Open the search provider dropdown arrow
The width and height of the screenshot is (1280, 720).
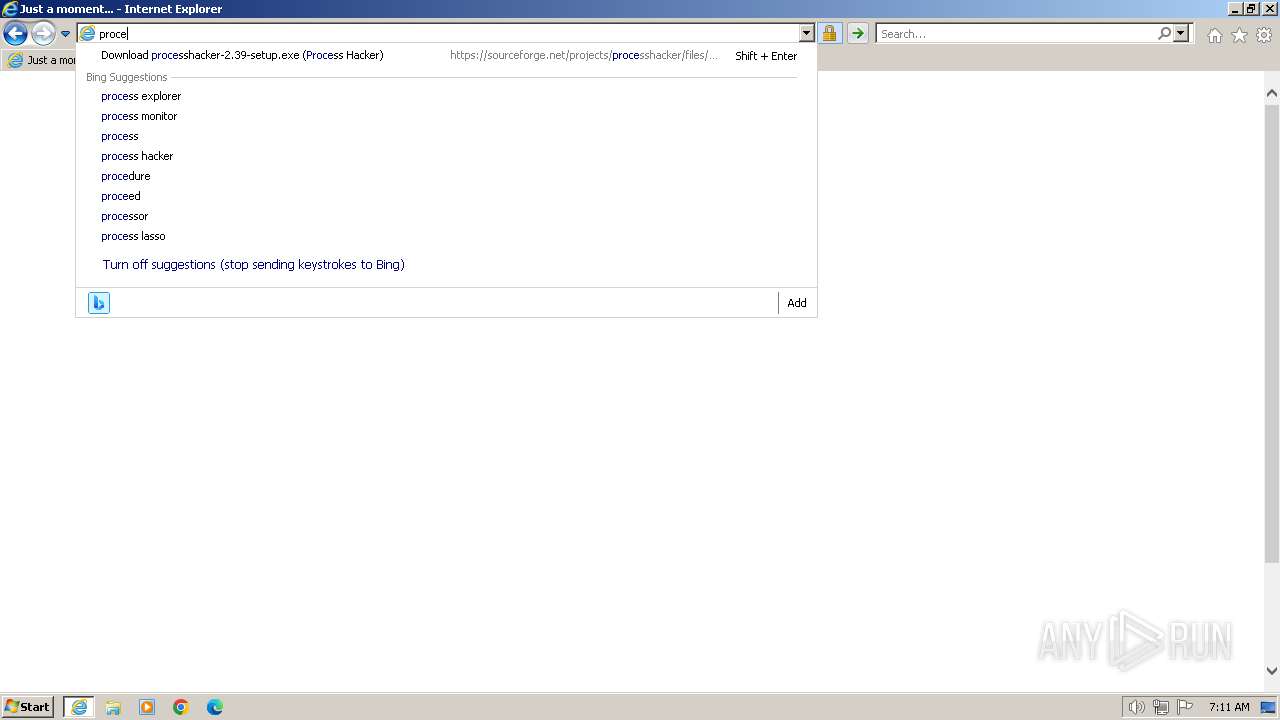(x=1181, y=34)
